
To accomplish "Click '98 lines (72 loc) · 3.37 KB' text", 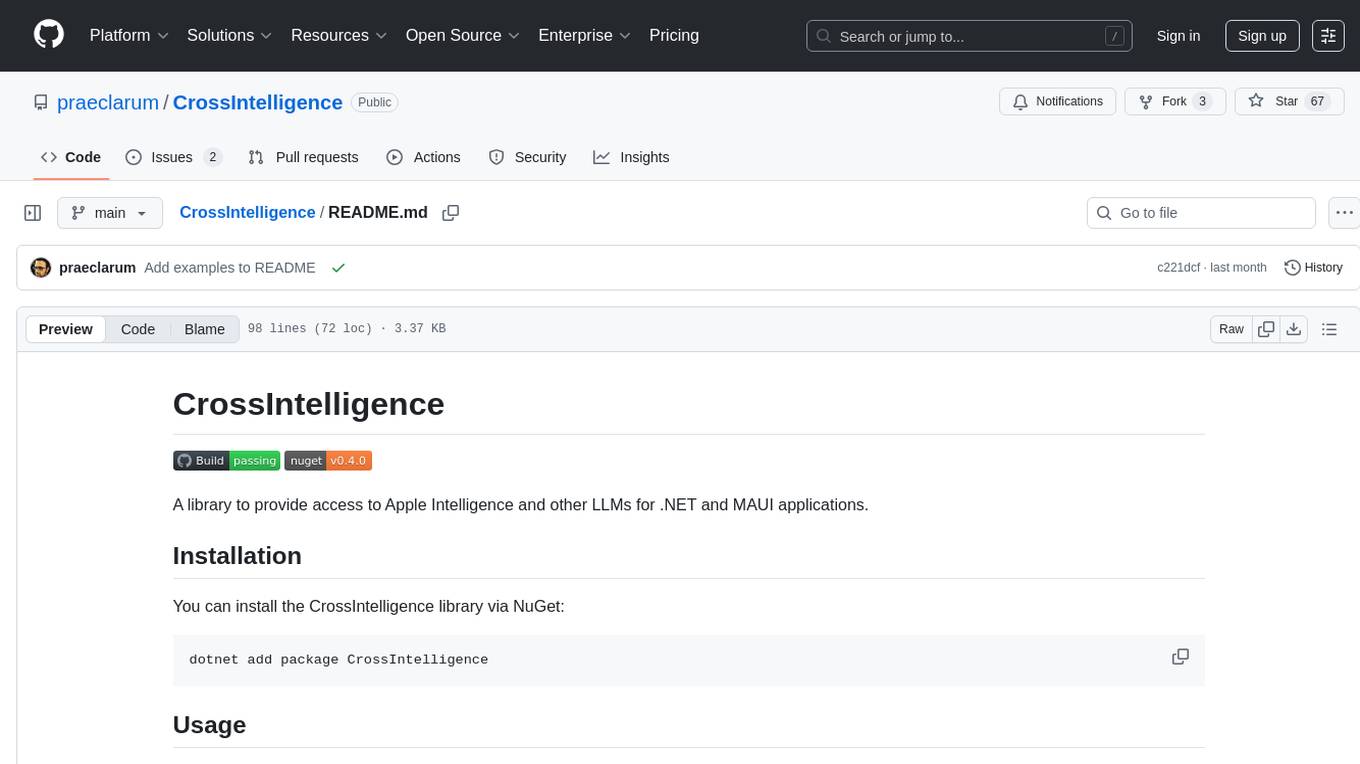I will click(346, 329).
